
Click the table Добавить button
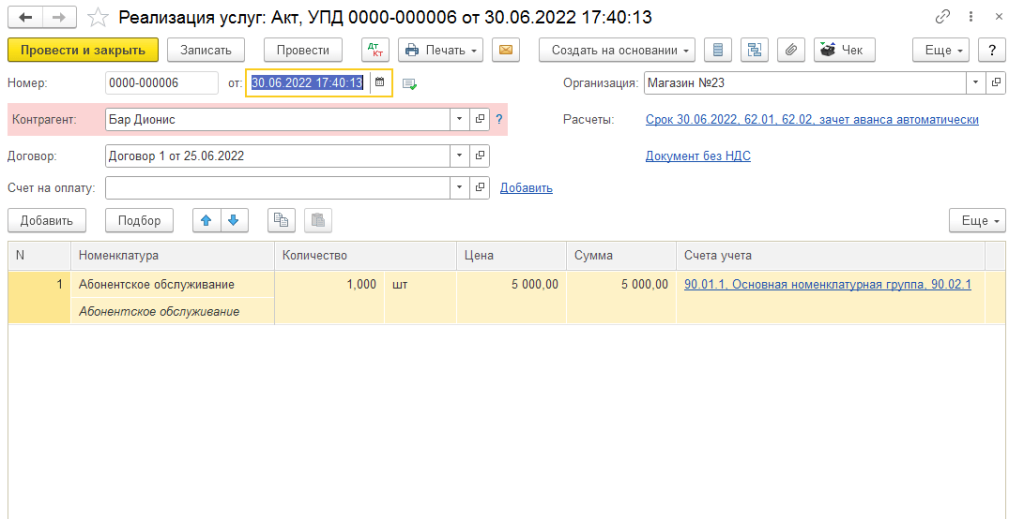click(46, 221)
